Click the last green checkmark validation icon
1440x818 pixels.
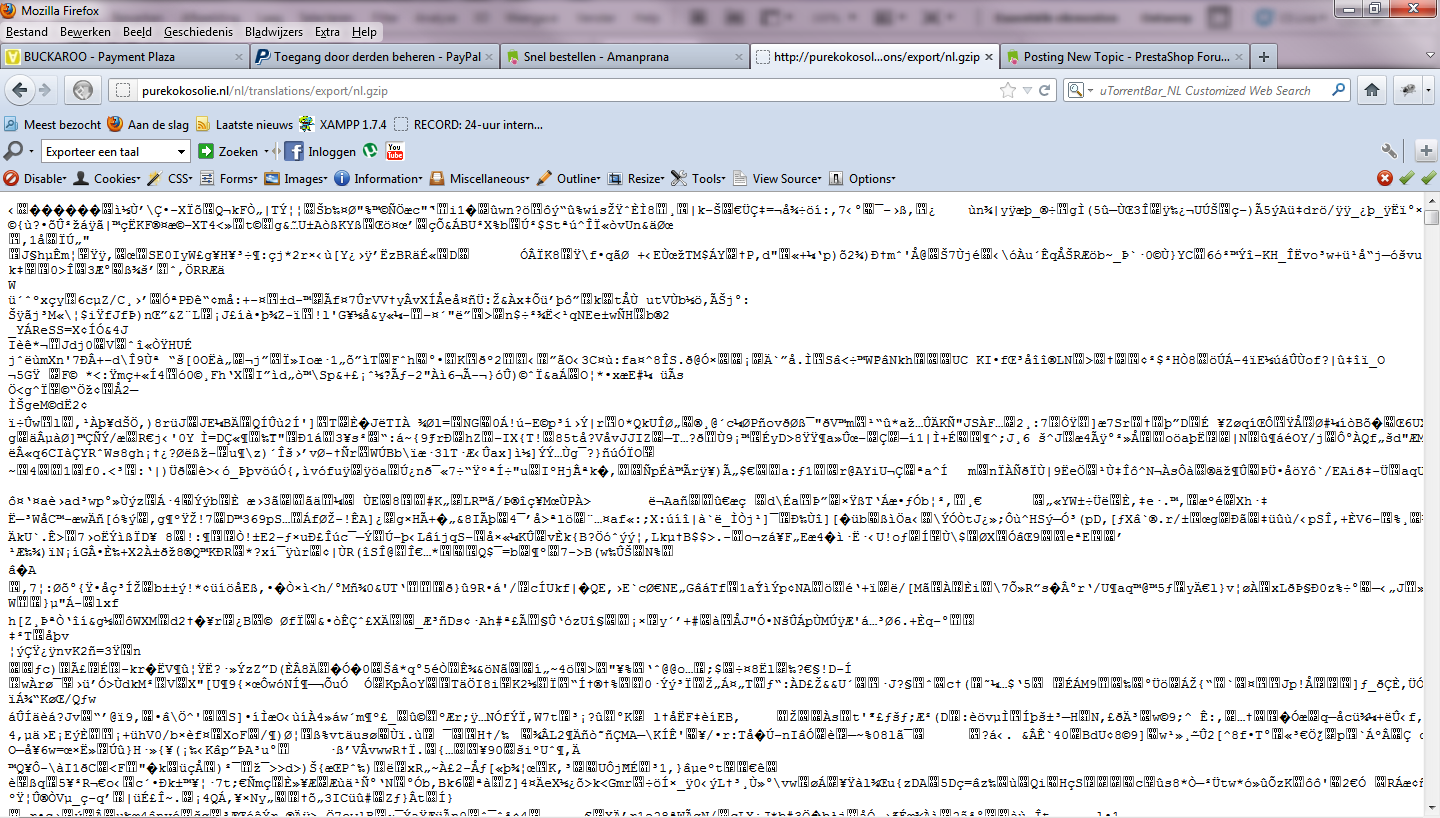click(1428, 178)
